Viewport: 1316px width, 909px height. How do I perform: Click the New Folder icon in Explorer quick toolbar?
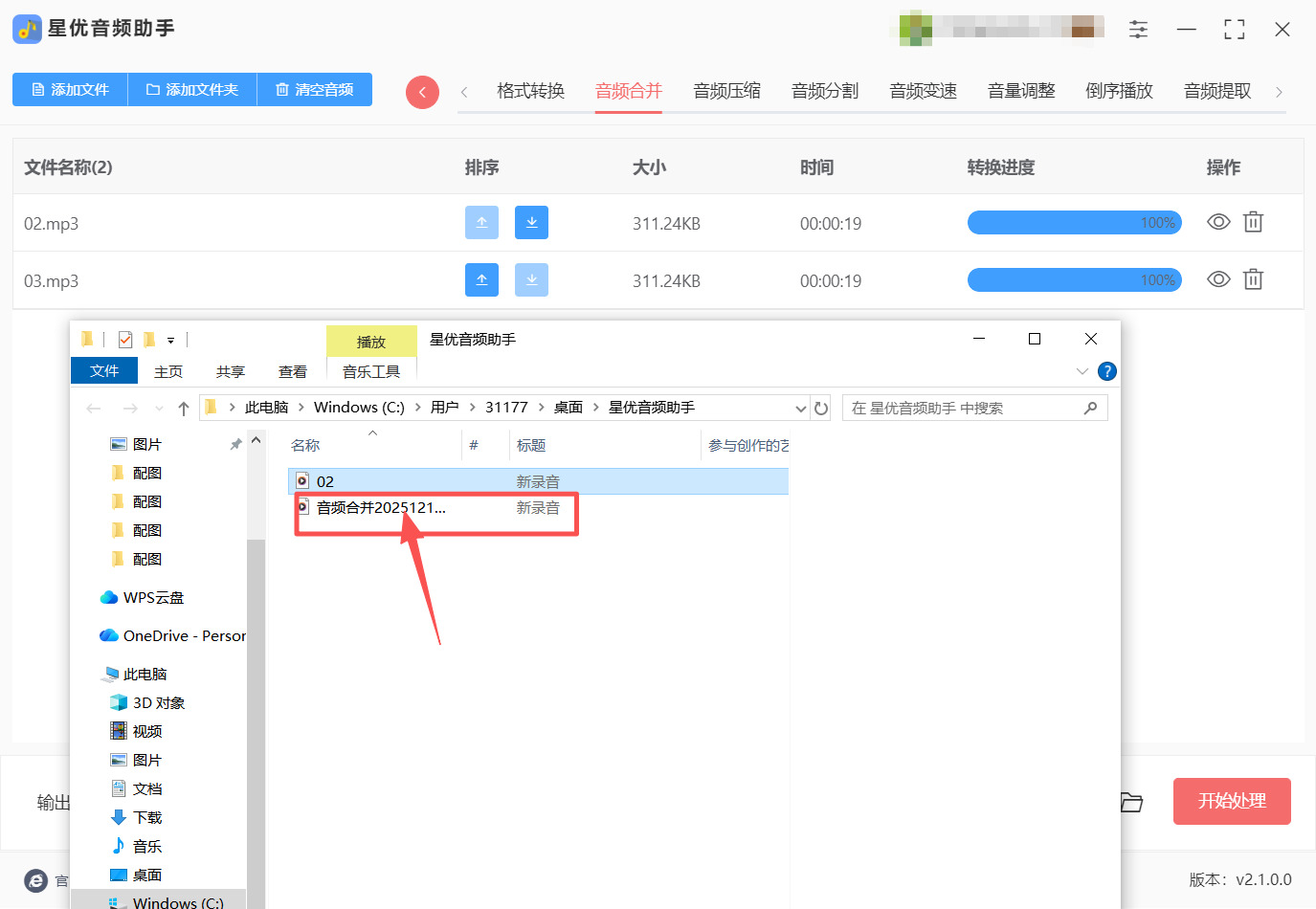point(149,340)
